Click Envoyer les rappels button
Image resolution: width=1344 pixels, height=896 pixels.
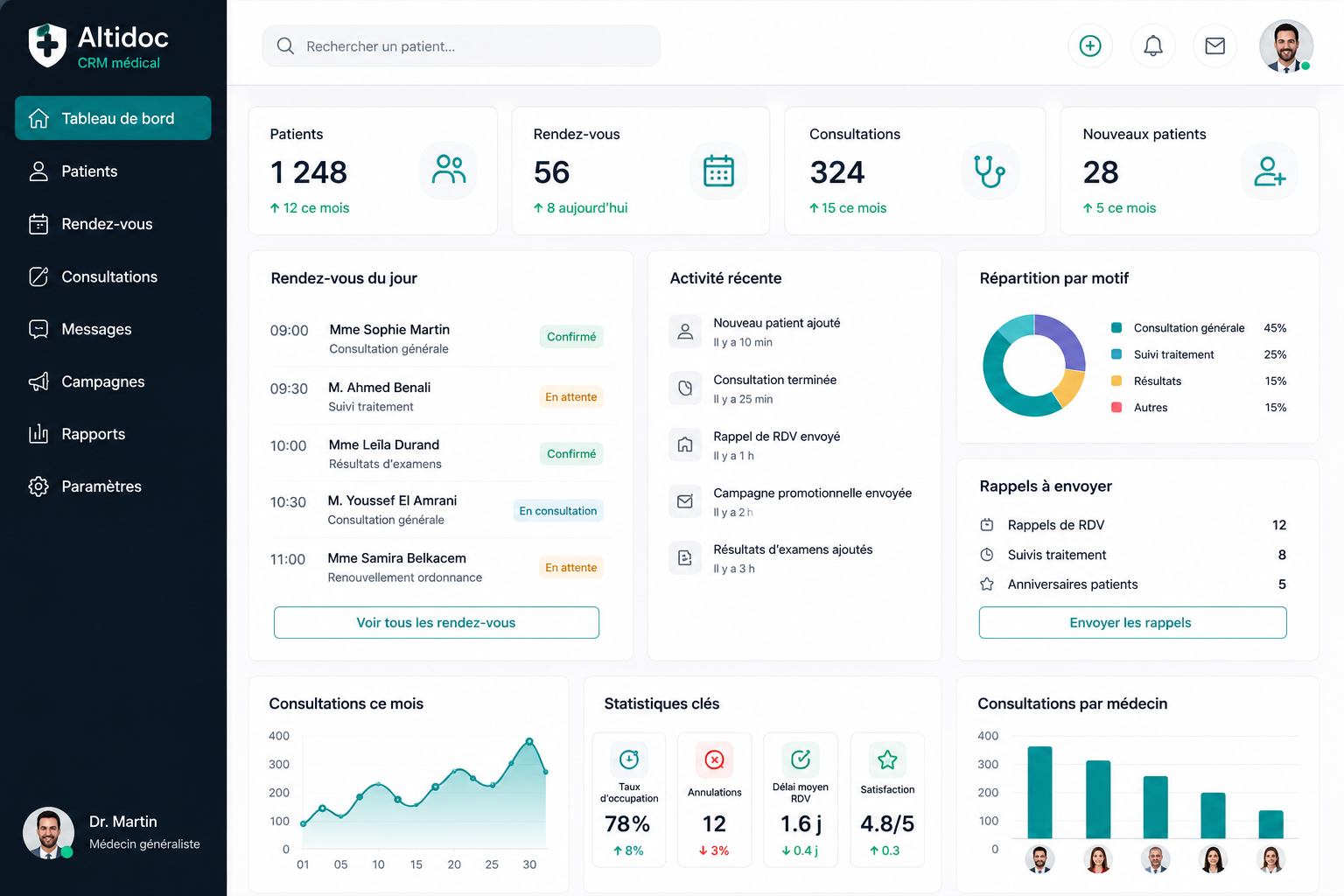(1132, 623)
